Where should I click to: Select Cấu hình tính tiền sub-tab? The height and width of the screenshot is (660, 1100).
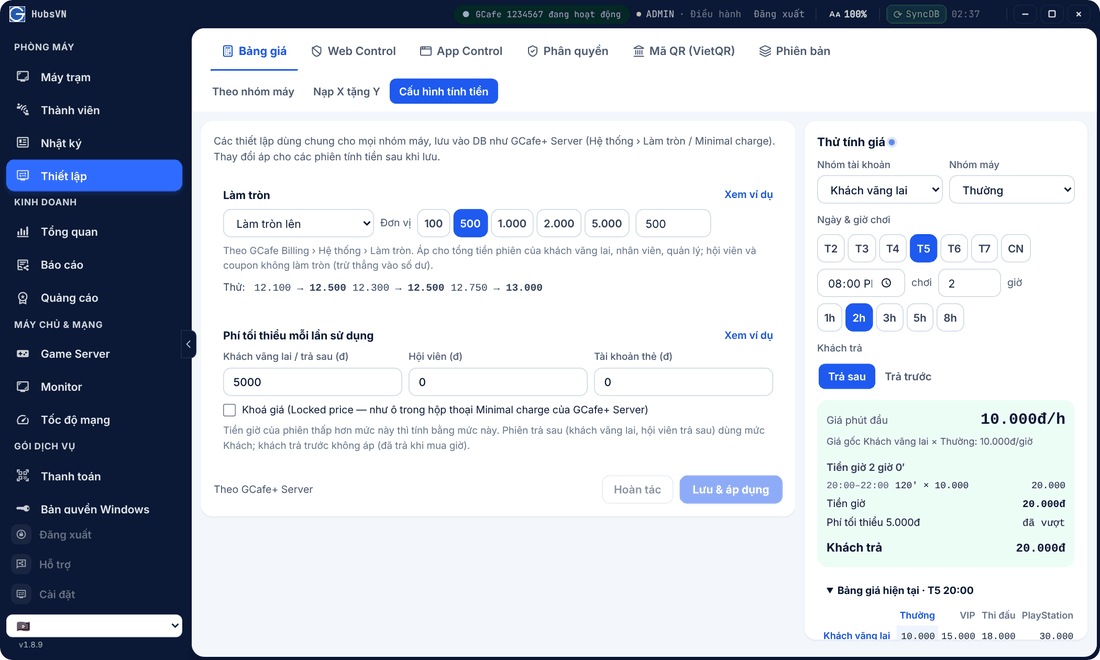coord(443,92)
